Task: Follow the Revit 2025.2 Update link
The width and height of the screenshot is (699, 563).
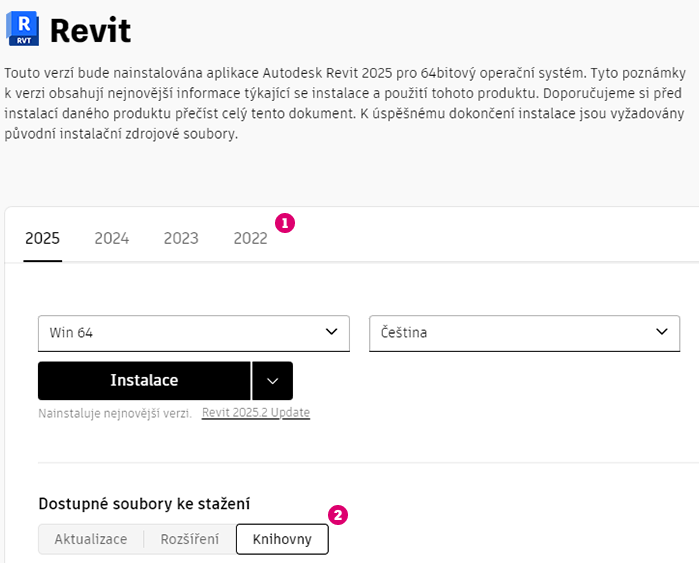Action: click(256, 413)
